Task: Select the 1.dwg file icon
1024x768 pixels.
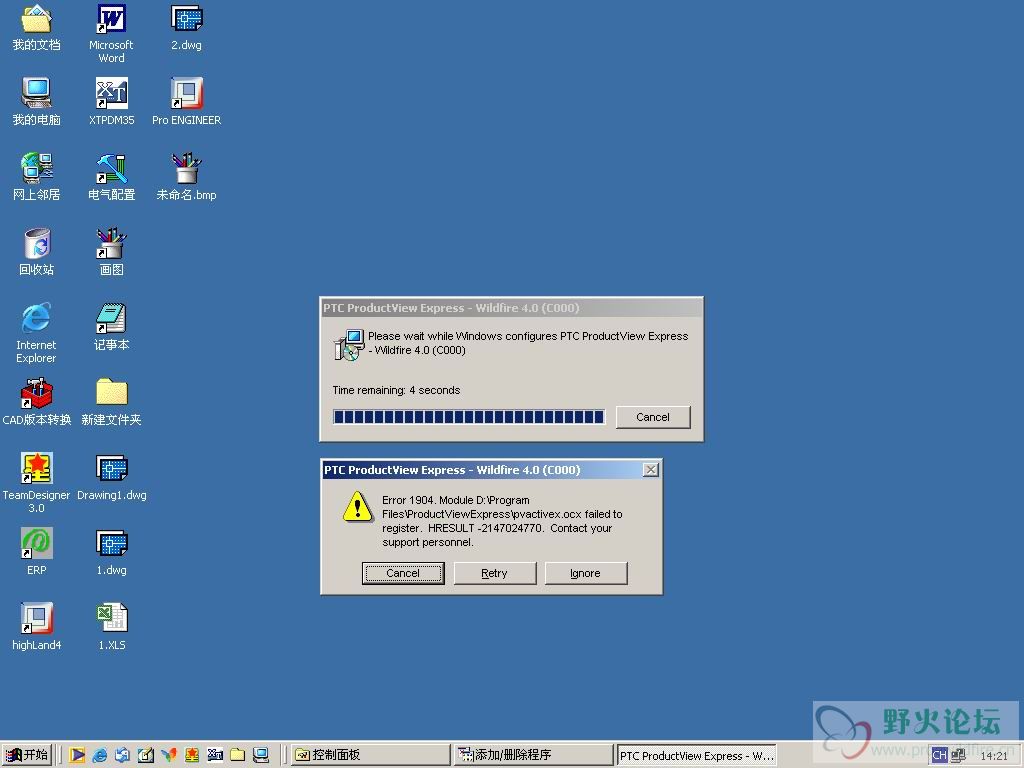Action: (112, 552)
